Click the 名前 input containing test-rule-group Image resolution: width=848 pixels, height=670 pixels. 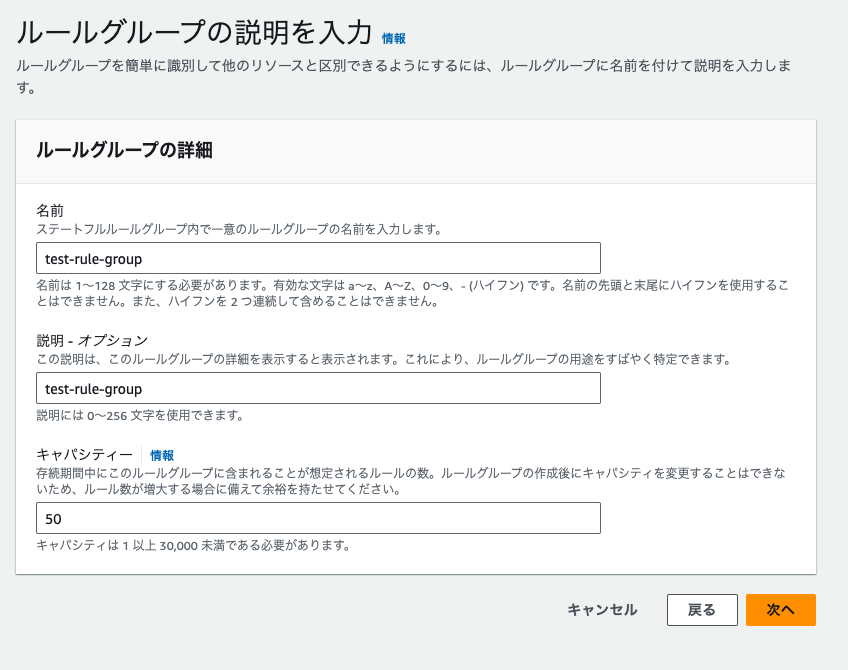318,258
